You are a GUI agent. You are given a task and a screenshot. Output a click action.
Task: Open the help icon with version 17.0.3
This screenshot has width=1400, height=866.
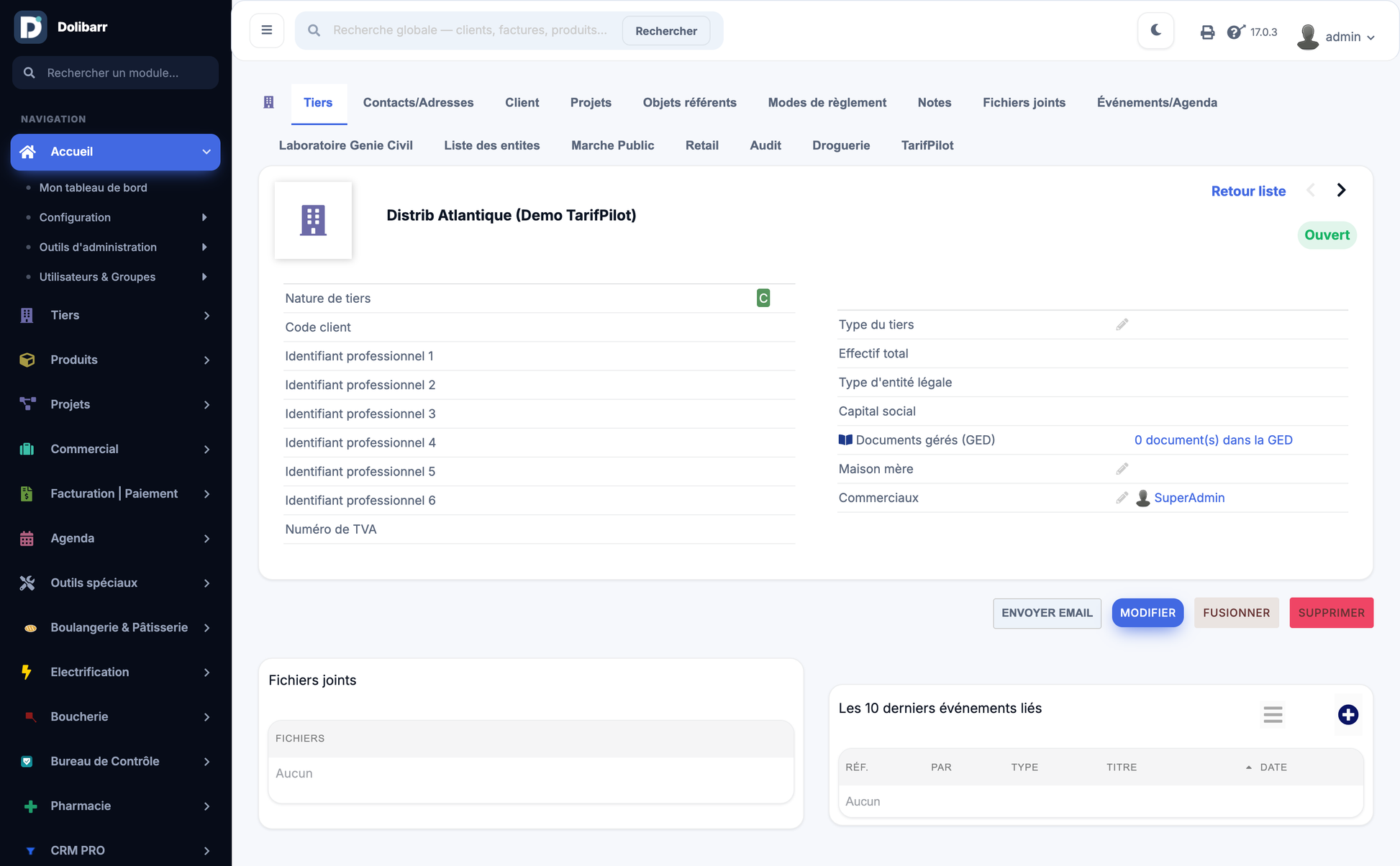pyautogui.click(x=1235, y=32)
